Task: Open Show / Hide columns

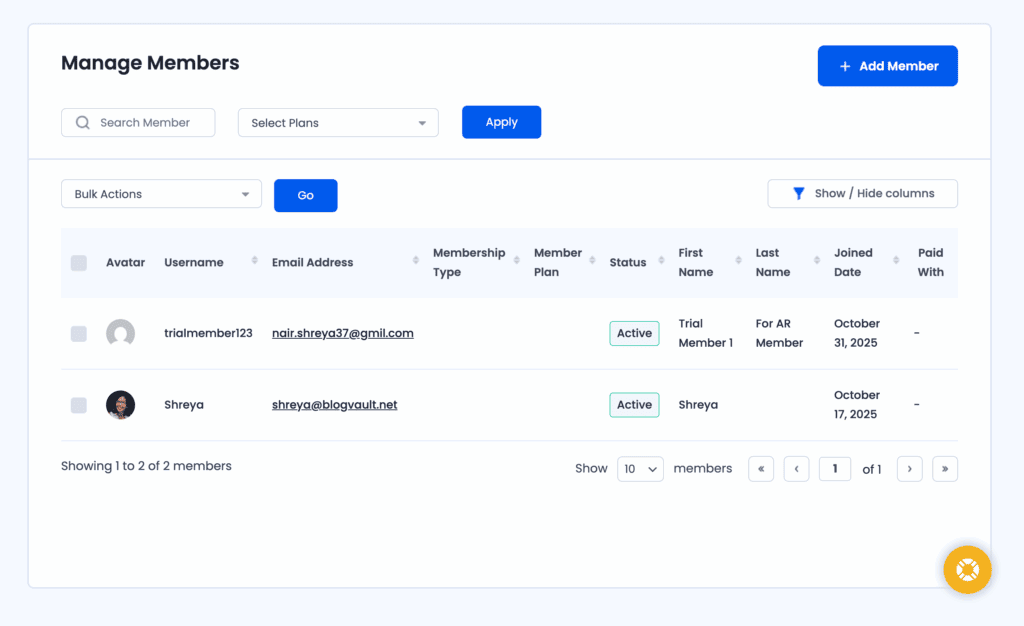Action: click(863, 194)
